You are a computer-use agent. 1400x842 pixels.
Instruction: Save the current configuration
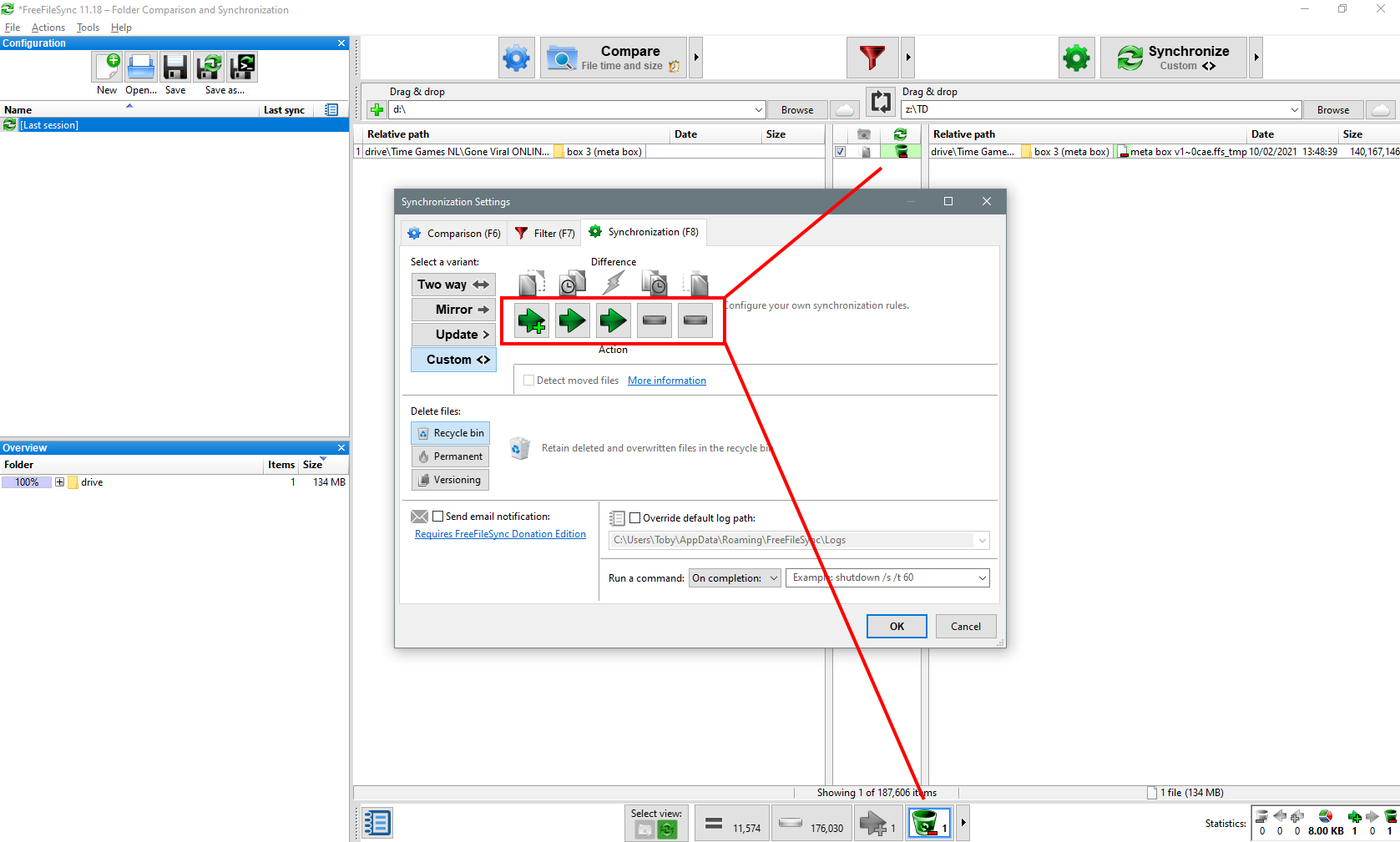(175, 67)
